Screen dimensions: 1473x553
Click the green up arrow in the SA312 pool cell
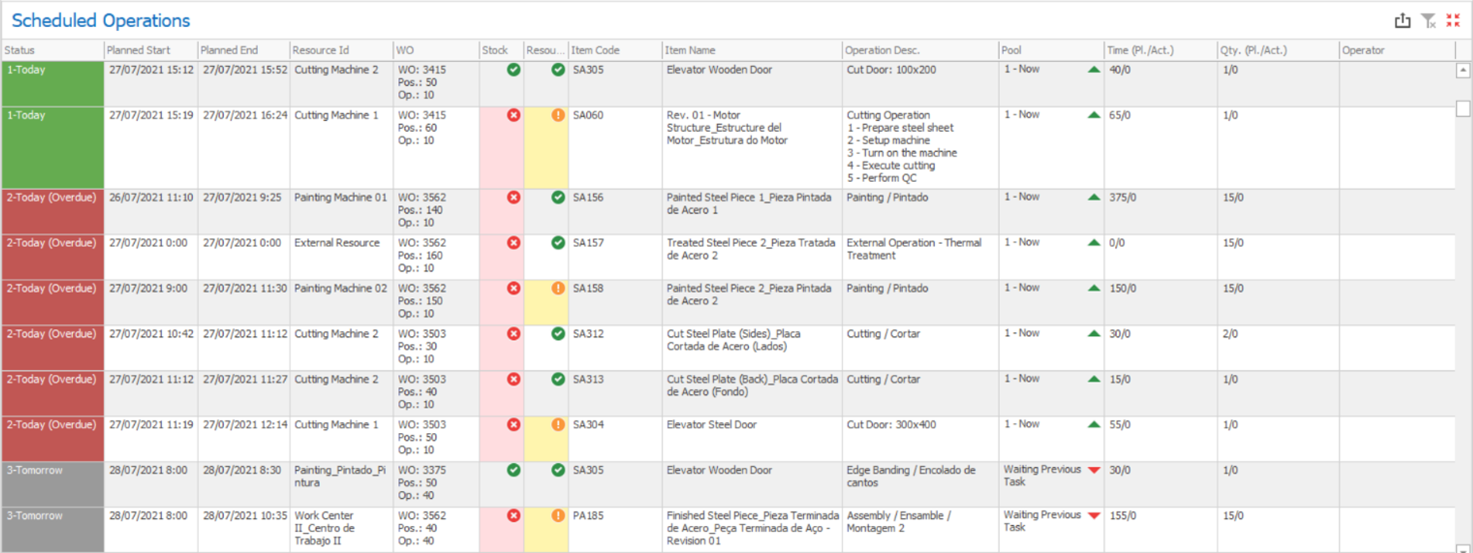pos(1094,334)
